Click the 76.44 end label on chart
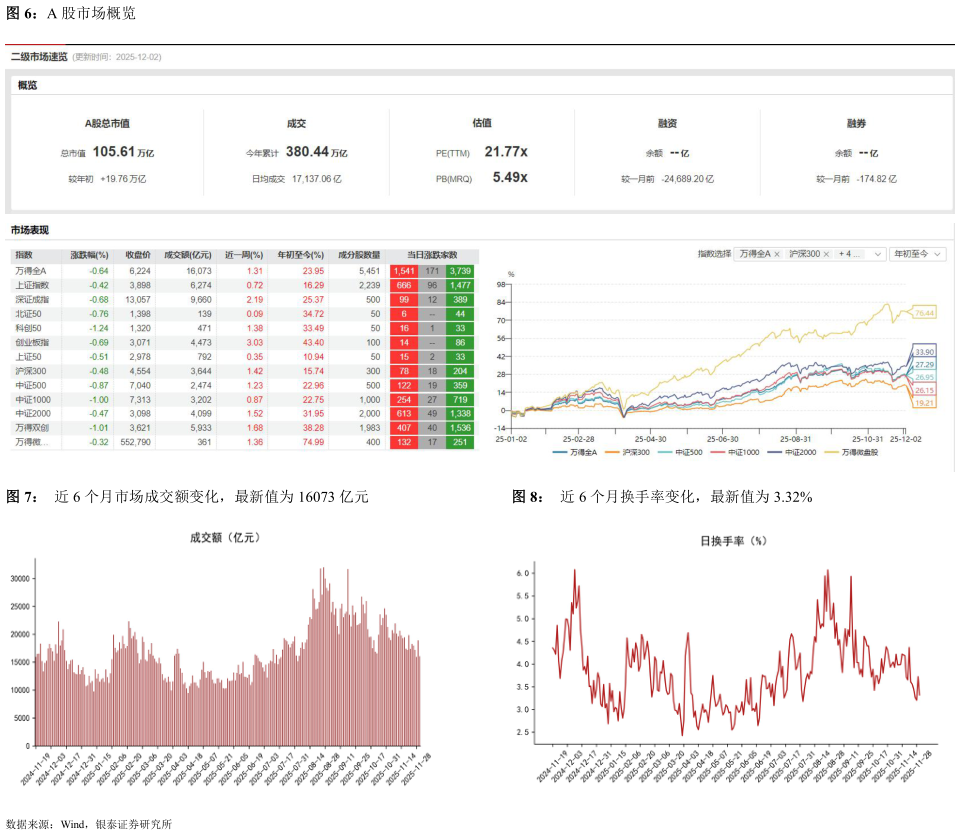 [924, 313]
